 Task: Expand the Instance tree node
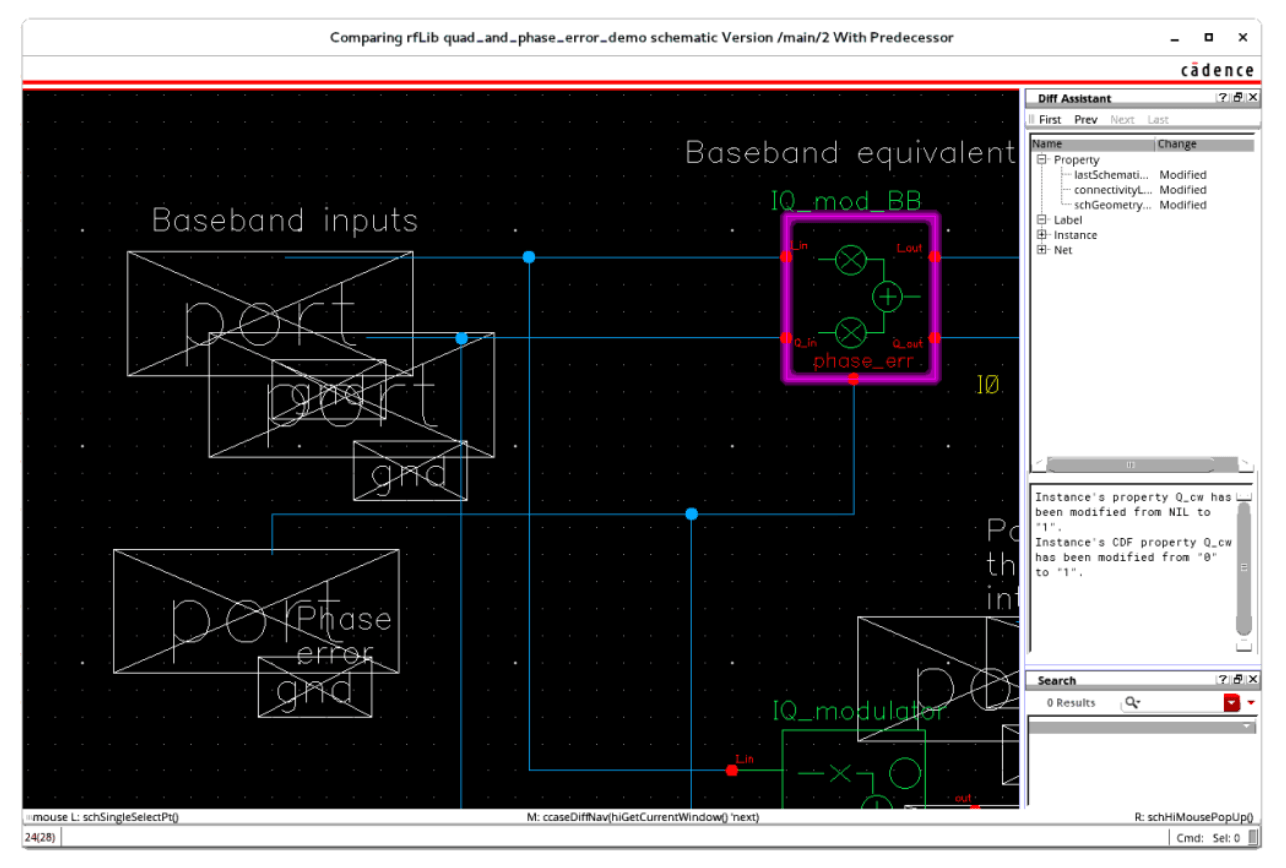pyautogui.click(x=1041, y=234)
